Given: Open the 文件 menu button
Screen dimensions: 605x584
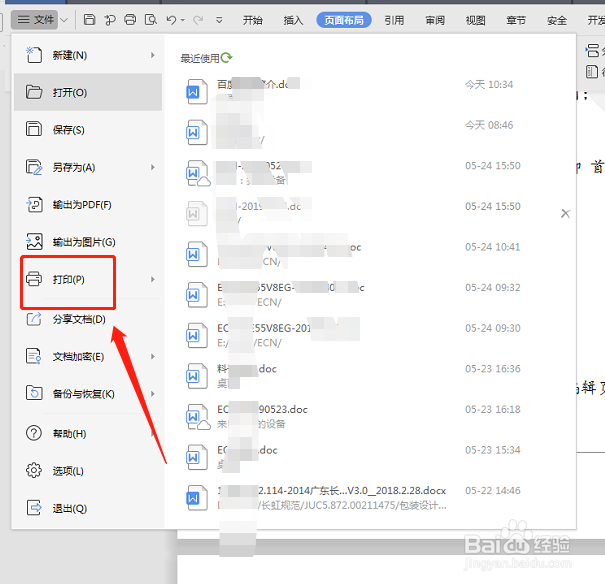Looking at the screenshot, I should click(x=35, y=20).
